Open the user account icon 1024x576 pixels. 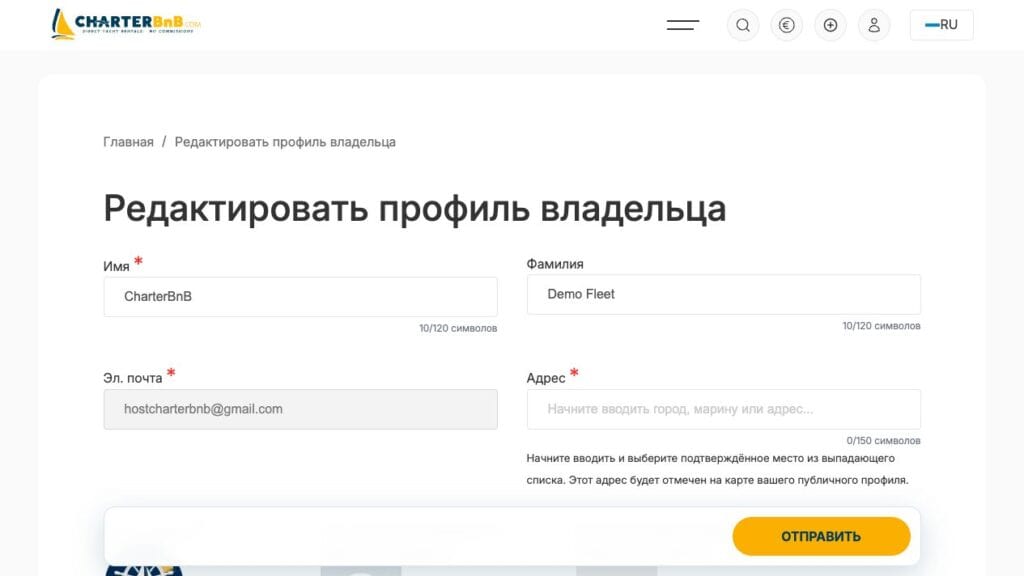874,25
